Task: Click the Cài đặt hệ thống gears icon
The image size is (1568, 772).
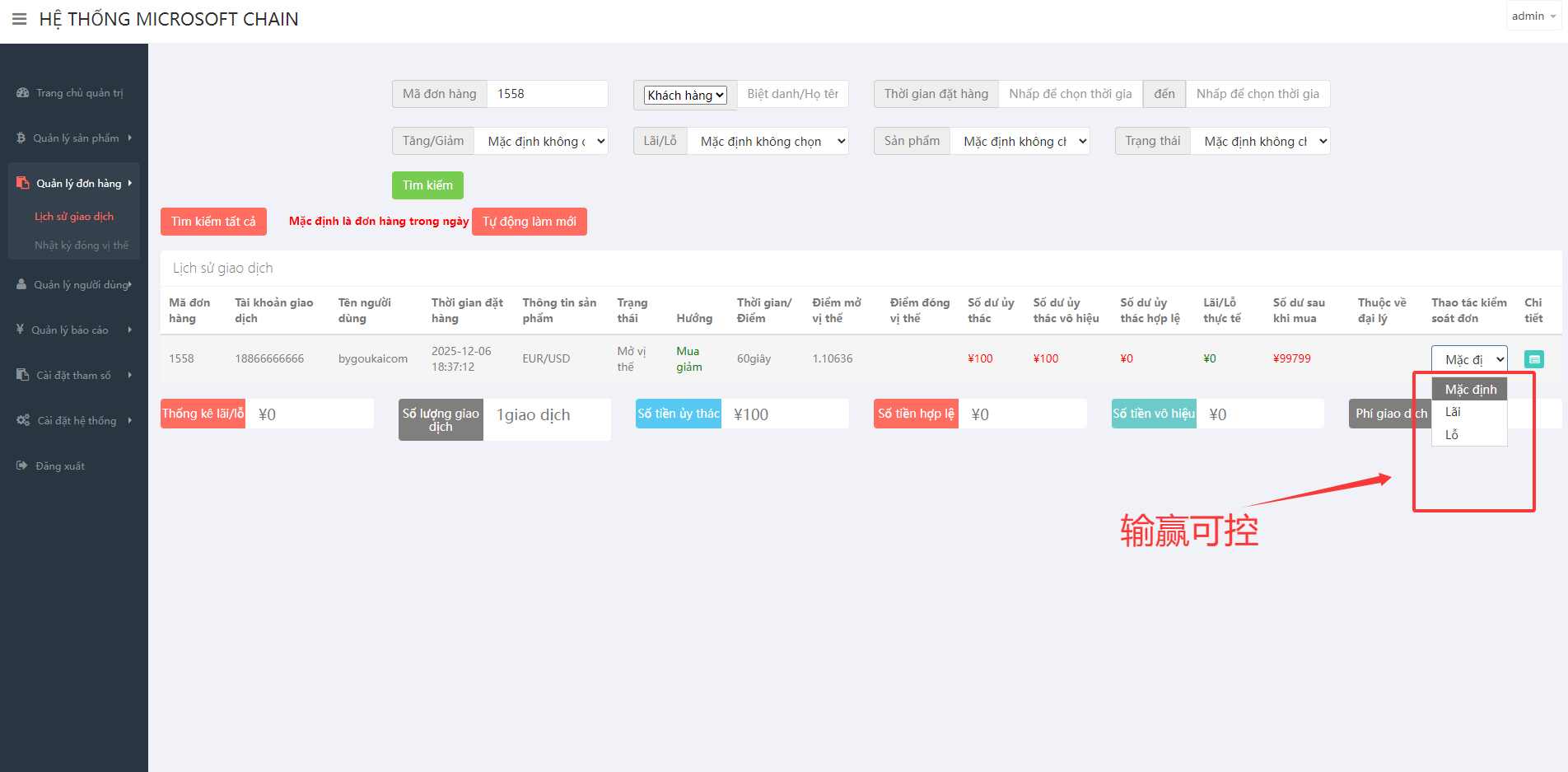Action: (x=23, y=420)
